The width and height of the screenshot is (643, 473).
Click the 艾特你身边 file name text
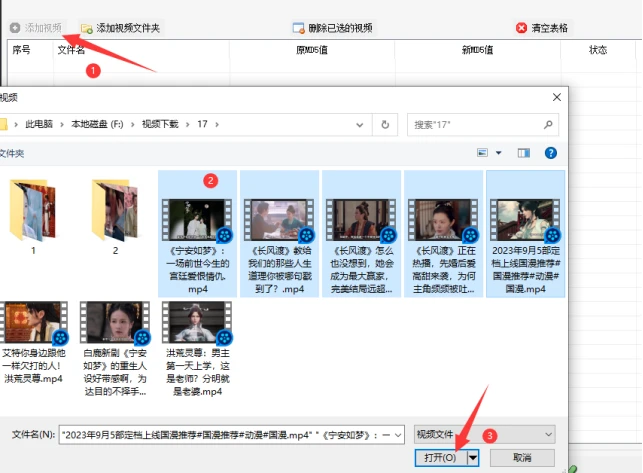pos(34,366)
